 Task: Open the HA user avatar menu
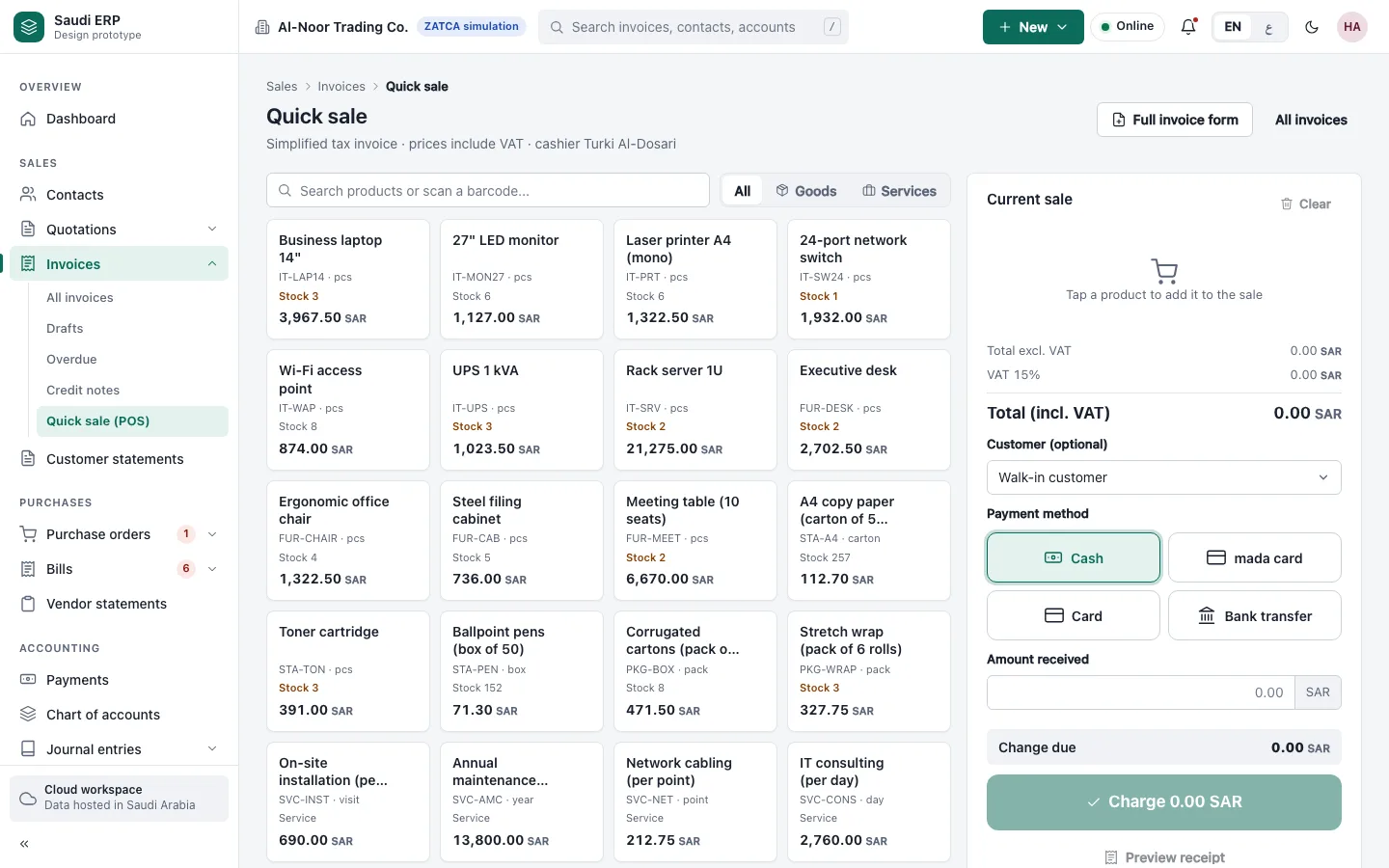tap(1352, 27)
